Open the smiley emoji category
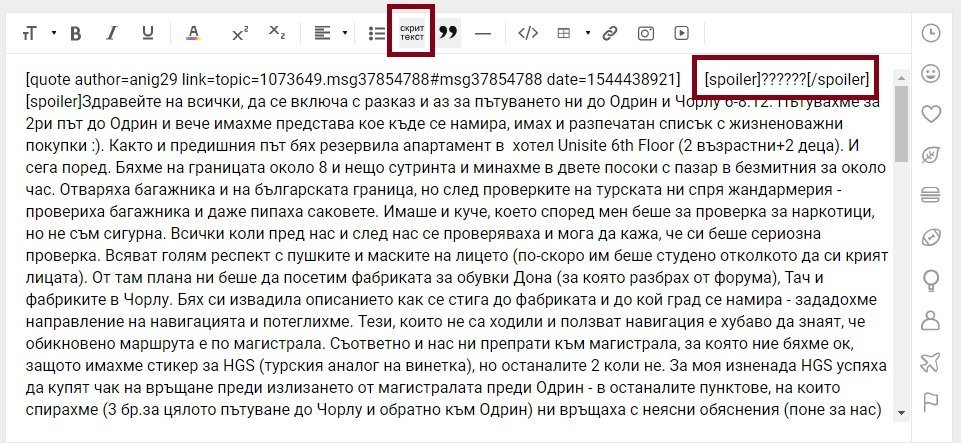Viewport: 961px width, 443px height. [931, 74]
